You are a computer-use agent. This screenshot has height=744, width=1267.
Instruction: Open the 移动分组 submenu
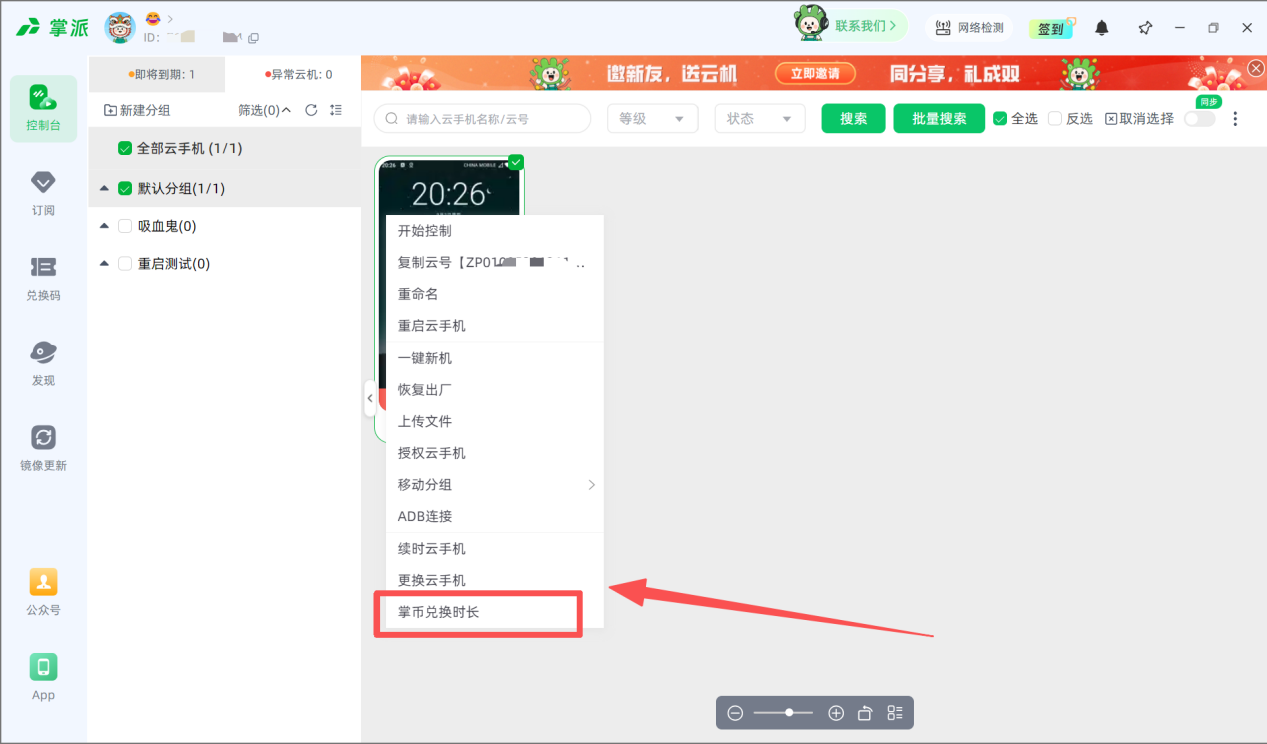[495, 485]
